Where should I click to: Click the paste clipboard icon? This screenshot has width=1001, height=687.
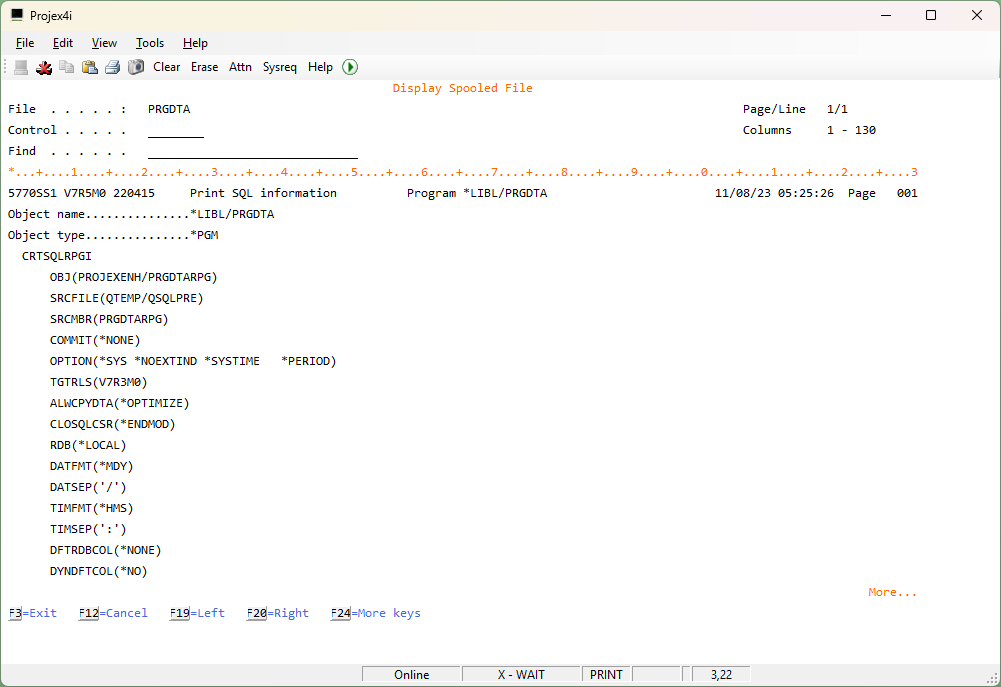tap(89, 67)
